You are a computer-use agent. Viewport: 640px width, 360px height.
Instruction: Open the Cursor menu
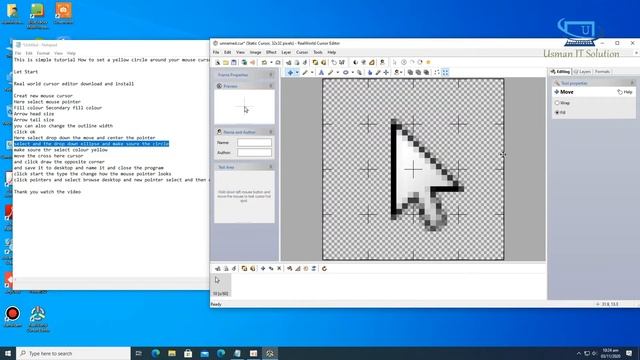302,52
